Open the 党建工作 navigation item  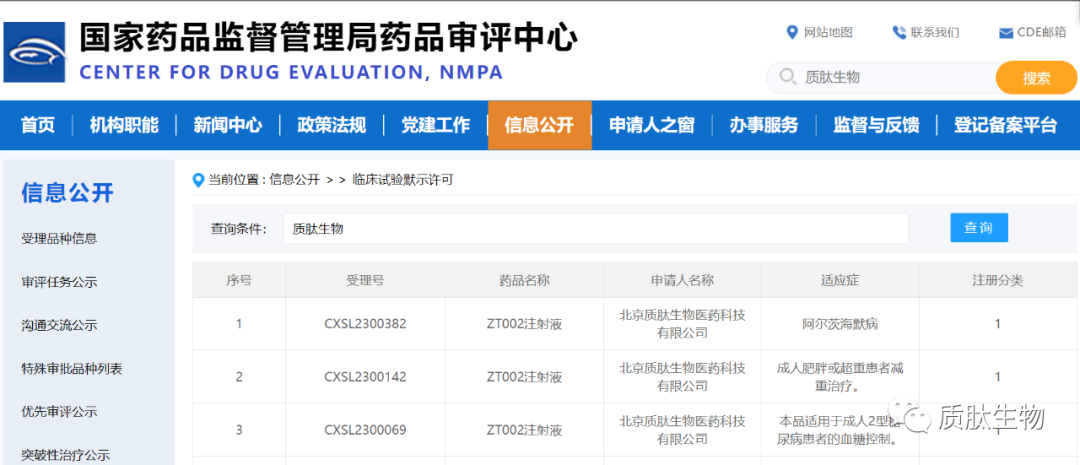pos(436,125)
